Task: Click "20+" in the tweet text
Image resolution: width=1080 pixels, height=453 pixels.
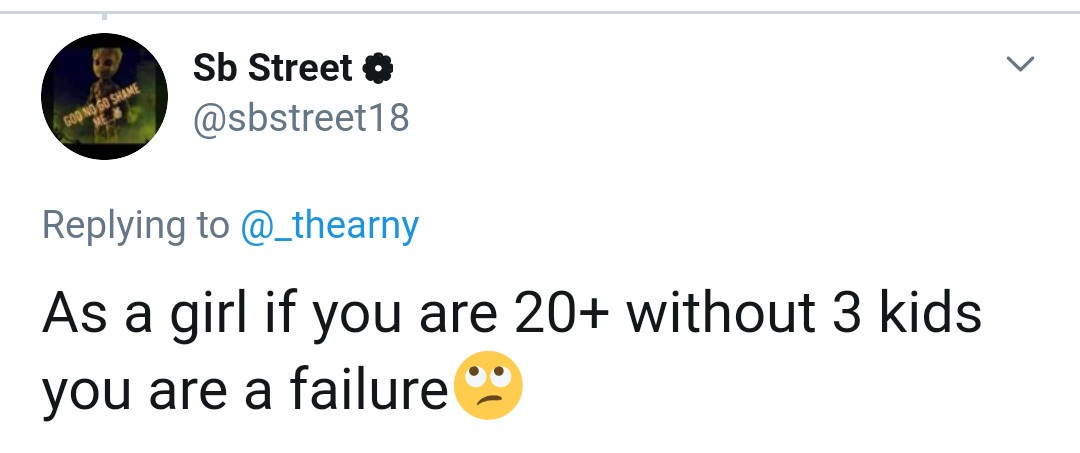Action: tap(560, 314)
